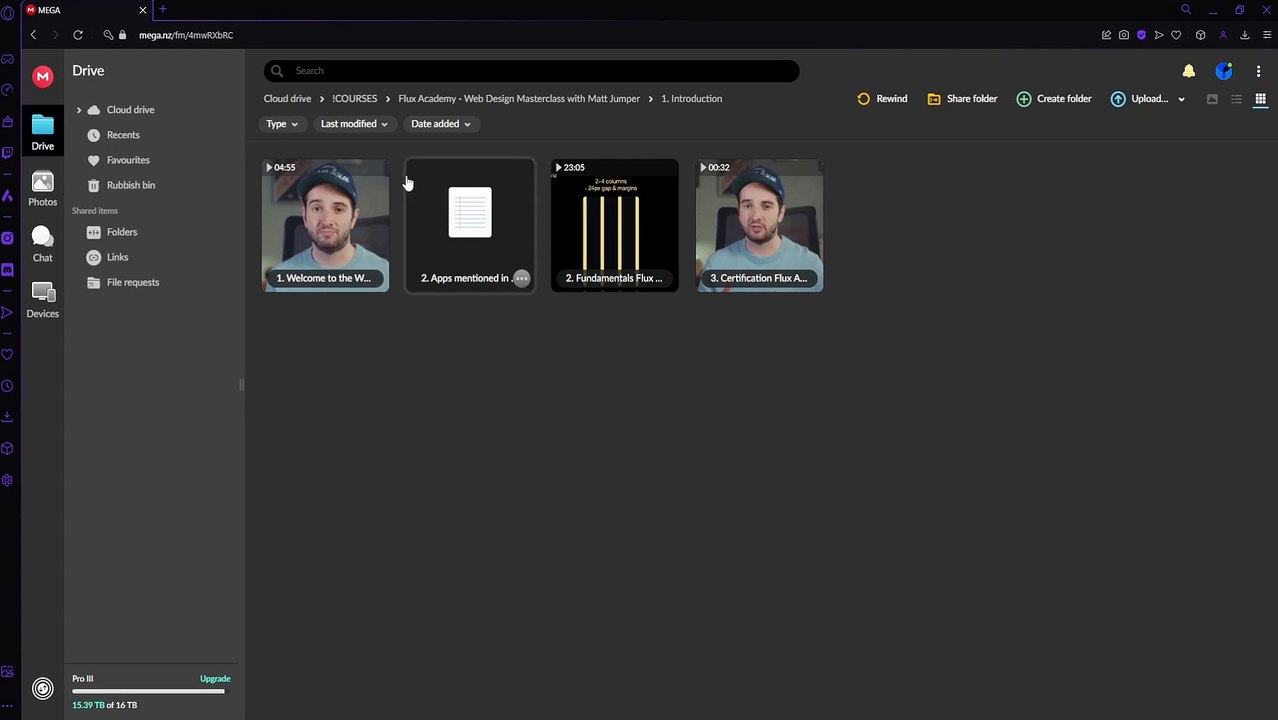This screenshot has width=1278, height=720.
Task: Click the purple ad-blocker shield icon
Action: [x=1141, y=35]
